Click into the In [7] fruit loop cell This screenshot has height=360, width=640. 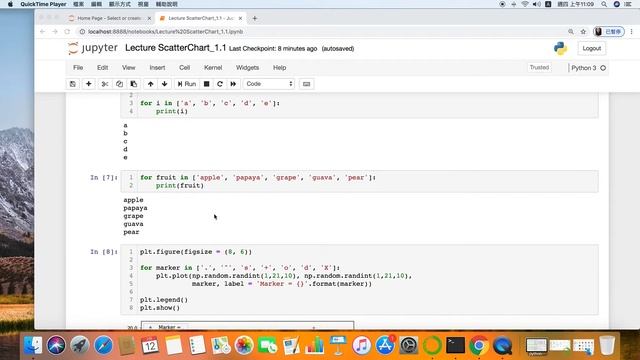tap(359, 181)
